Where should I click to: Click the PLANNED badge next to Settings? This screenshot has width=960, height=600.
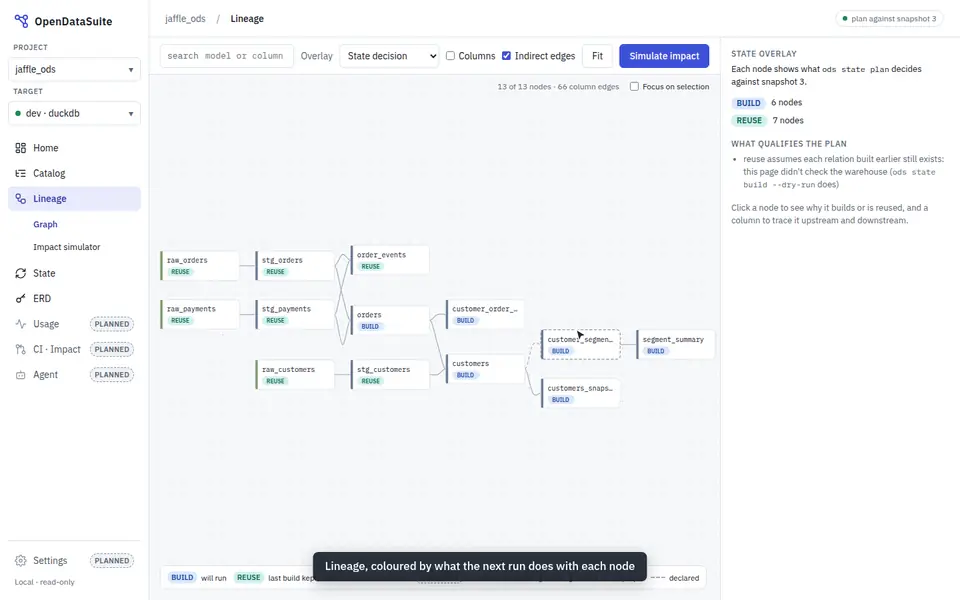(111, 560)
